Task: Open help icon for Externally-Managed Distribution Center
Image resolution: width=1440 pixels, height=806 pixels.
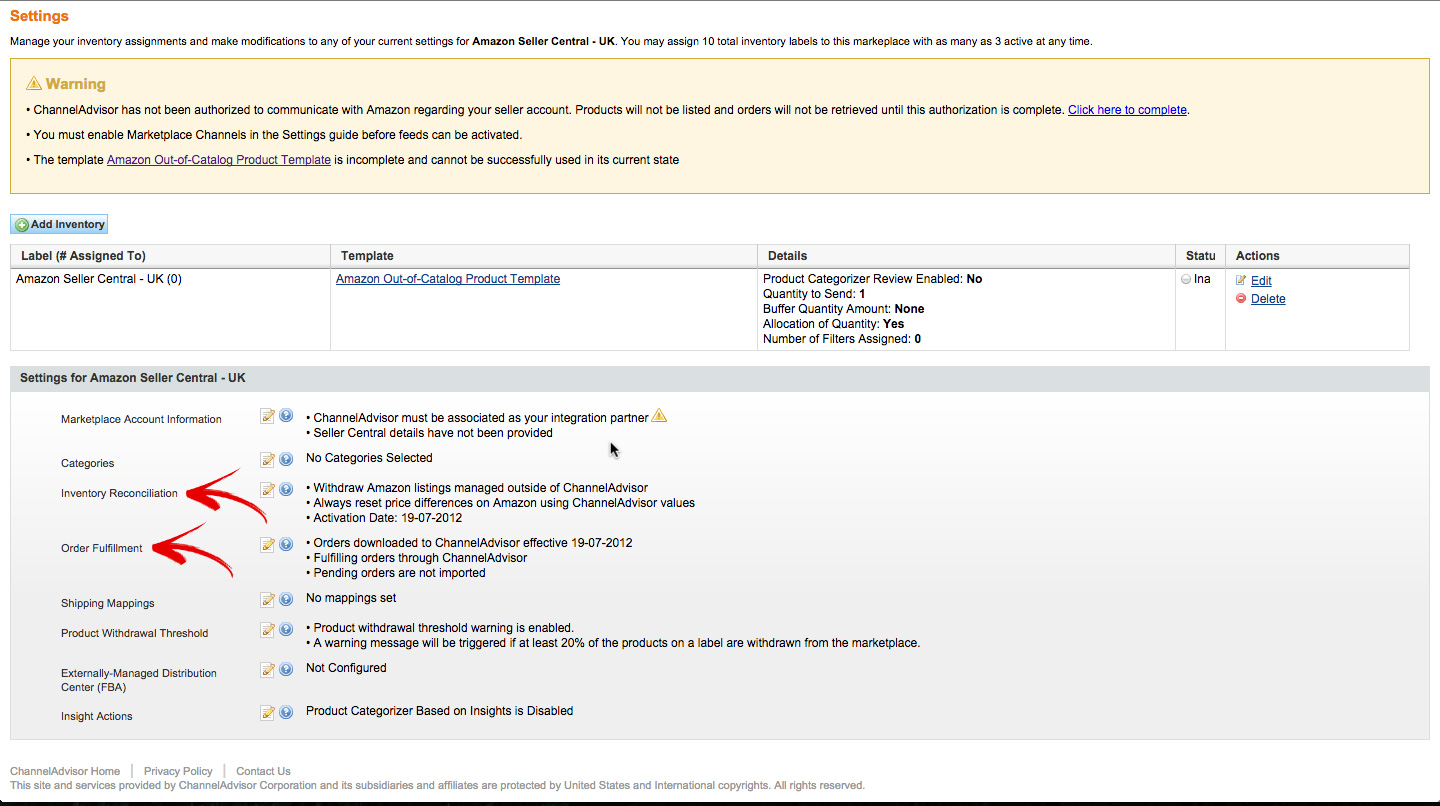Action: tap(286, 670)
